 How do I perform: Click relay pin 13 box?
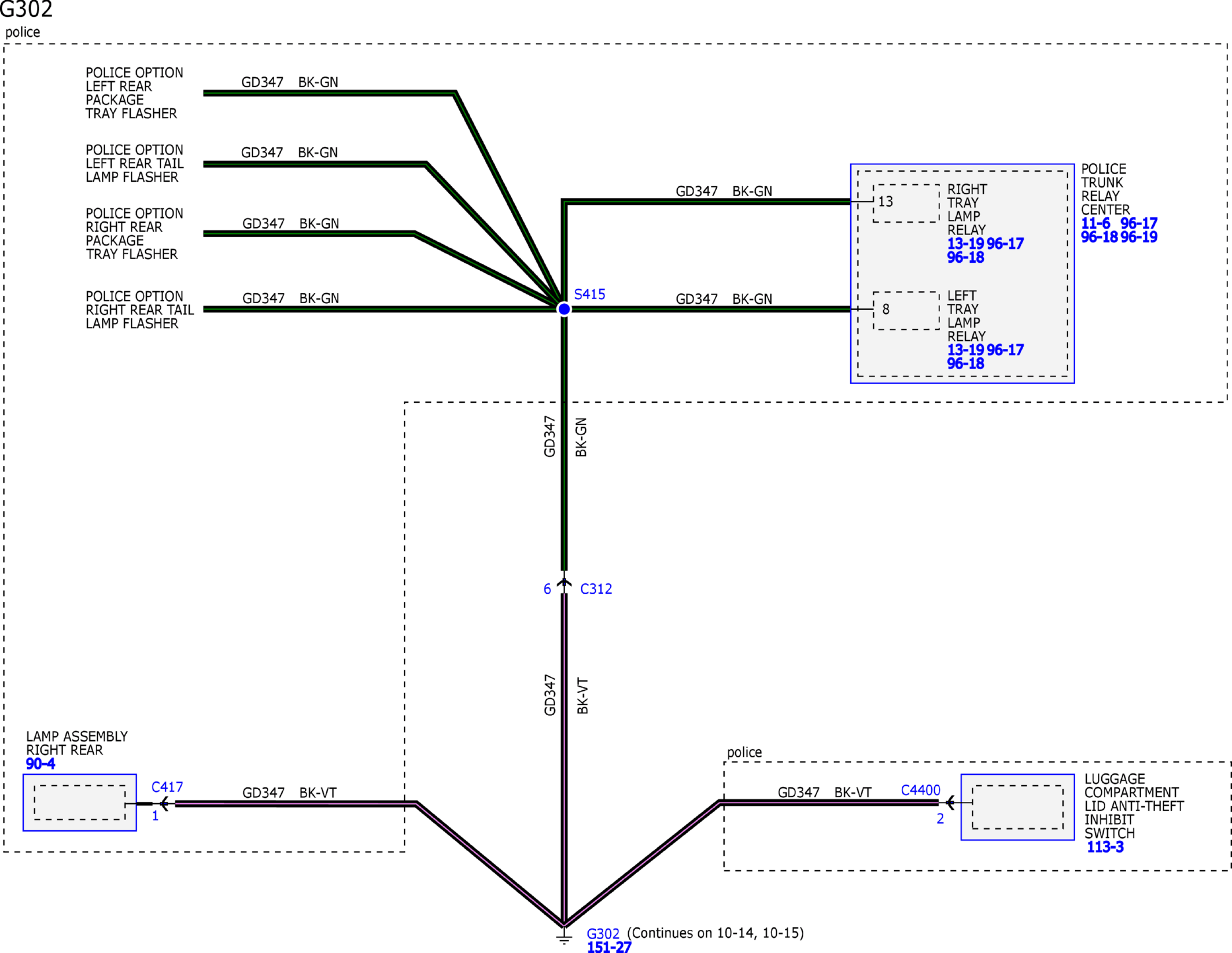(906, 203)
